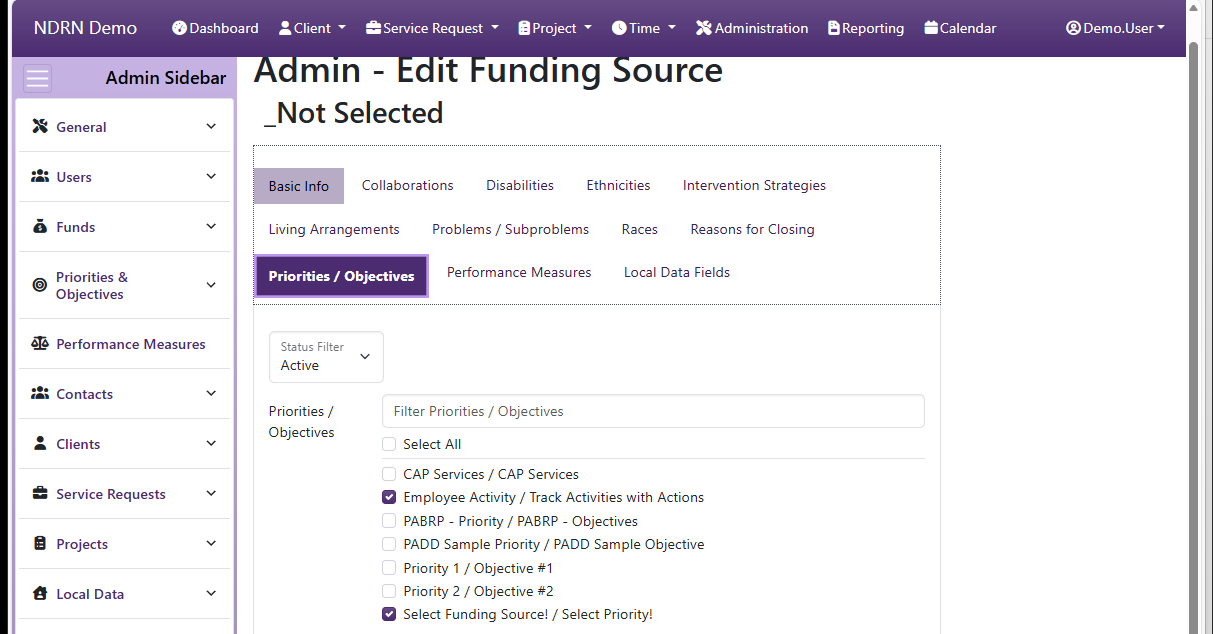Screen dimensions: 1213x634
Task: Expand the Contacts sidebar section chevron
Action: pos(211,394)
